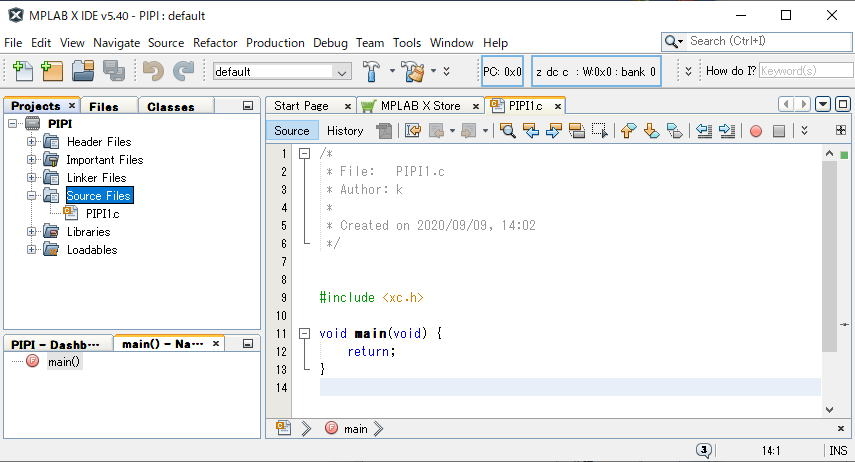Screen dimensions: 855x462
Task: Open the Debug menu
Action: tap(330, 43)
